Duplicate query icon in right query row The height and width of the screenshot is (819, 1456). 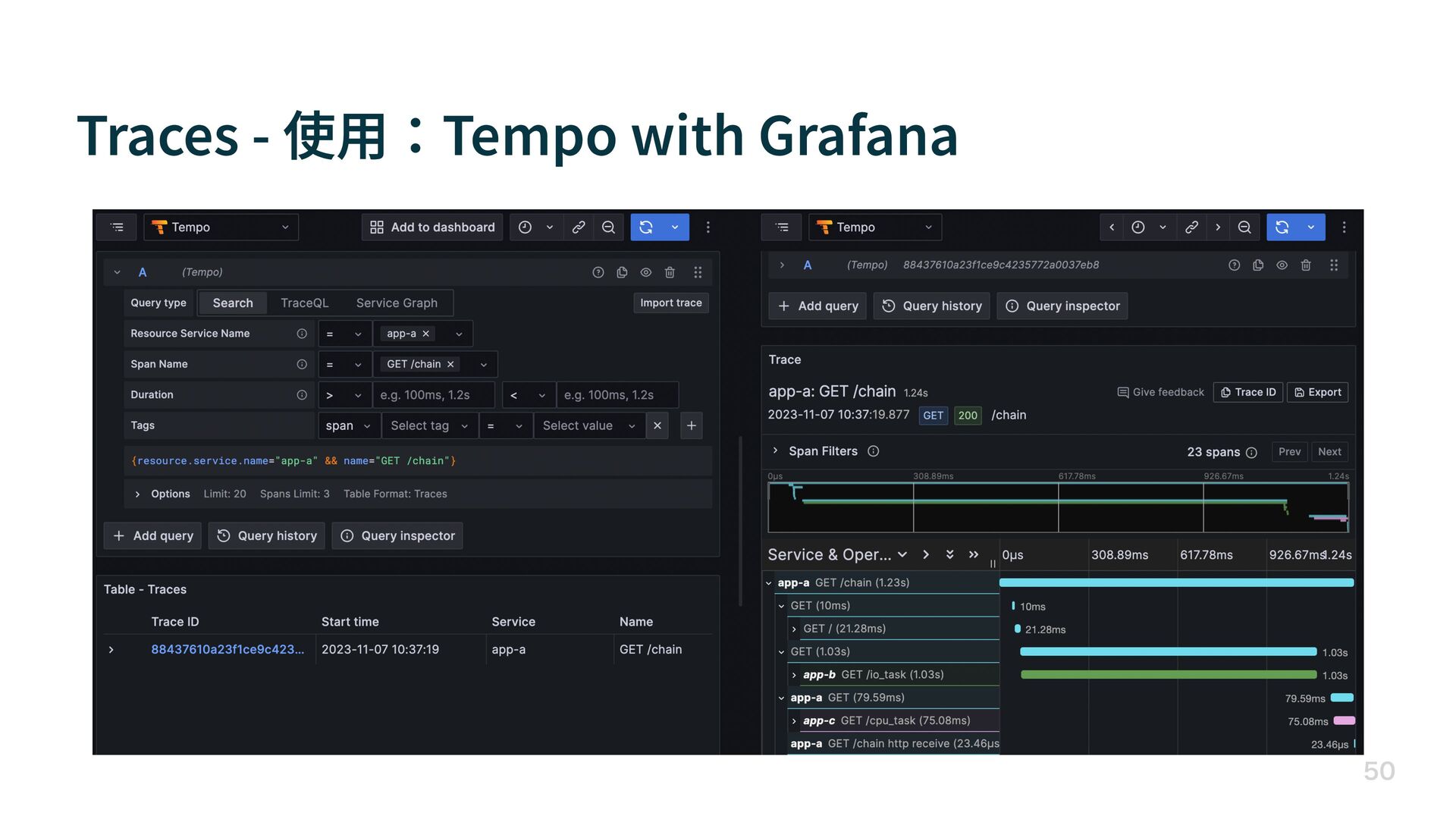pos(1258,265)
